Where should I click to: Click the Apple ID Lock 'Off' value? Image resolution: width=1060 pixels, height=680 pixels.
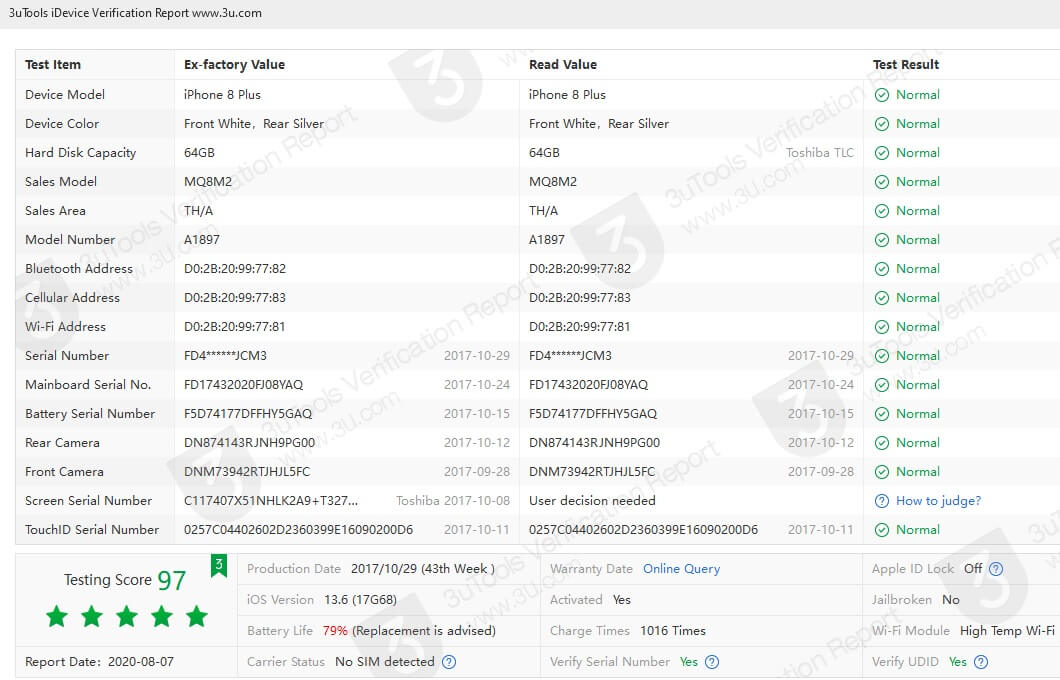pos(973,569)
